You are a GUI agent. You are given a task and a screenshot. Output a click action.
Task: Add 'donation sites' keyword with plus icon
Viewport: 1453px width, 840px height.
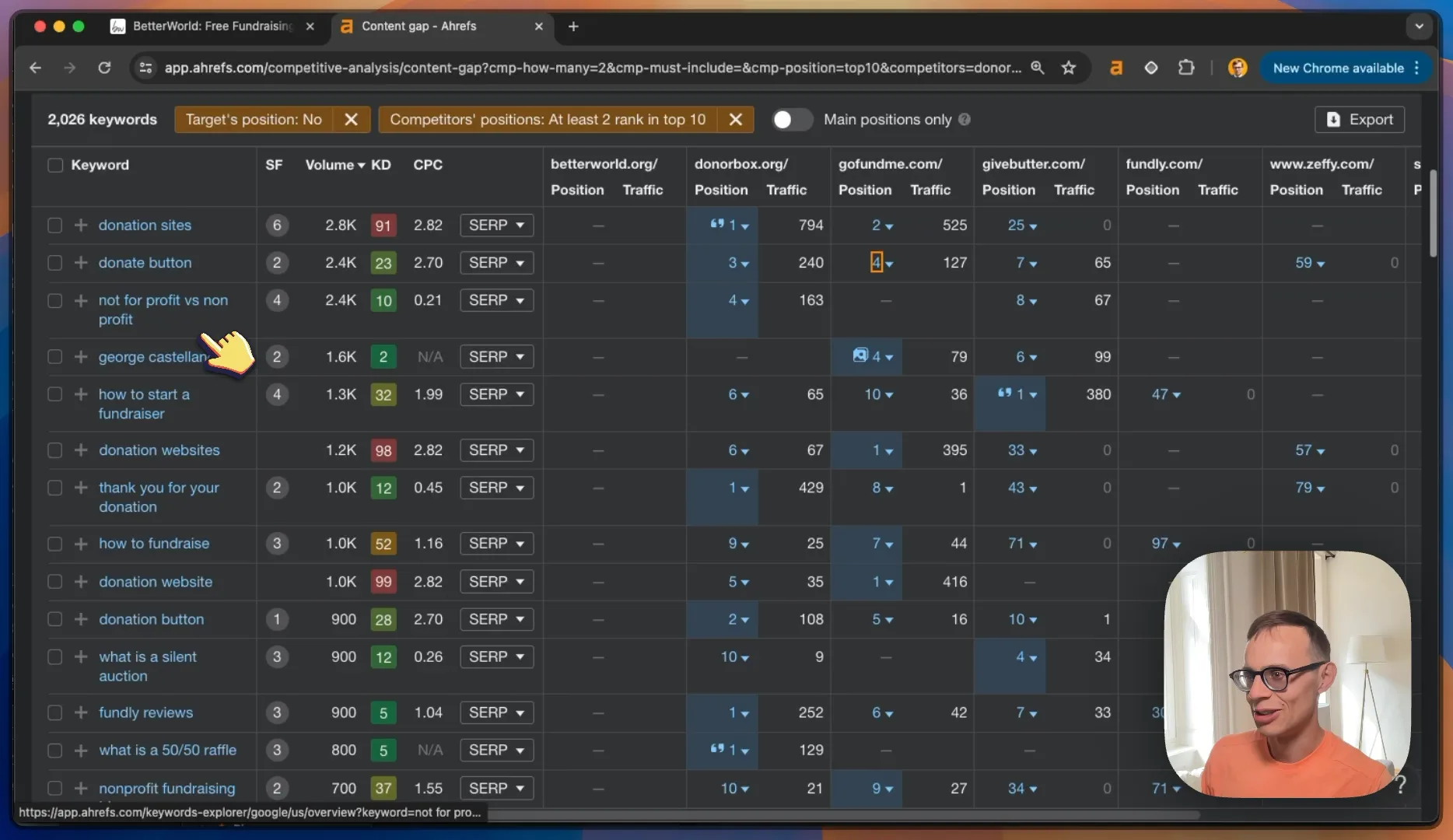coord(81,226)
